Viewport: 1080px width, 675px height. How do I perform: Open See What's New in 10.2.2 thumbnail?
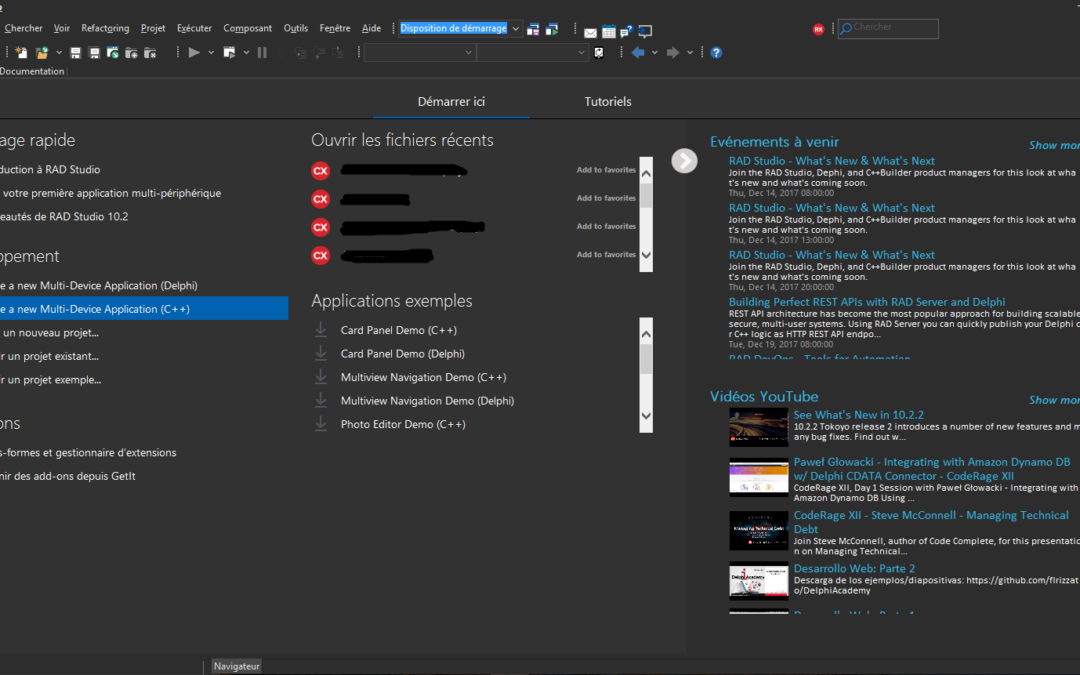tap(758, 427)
